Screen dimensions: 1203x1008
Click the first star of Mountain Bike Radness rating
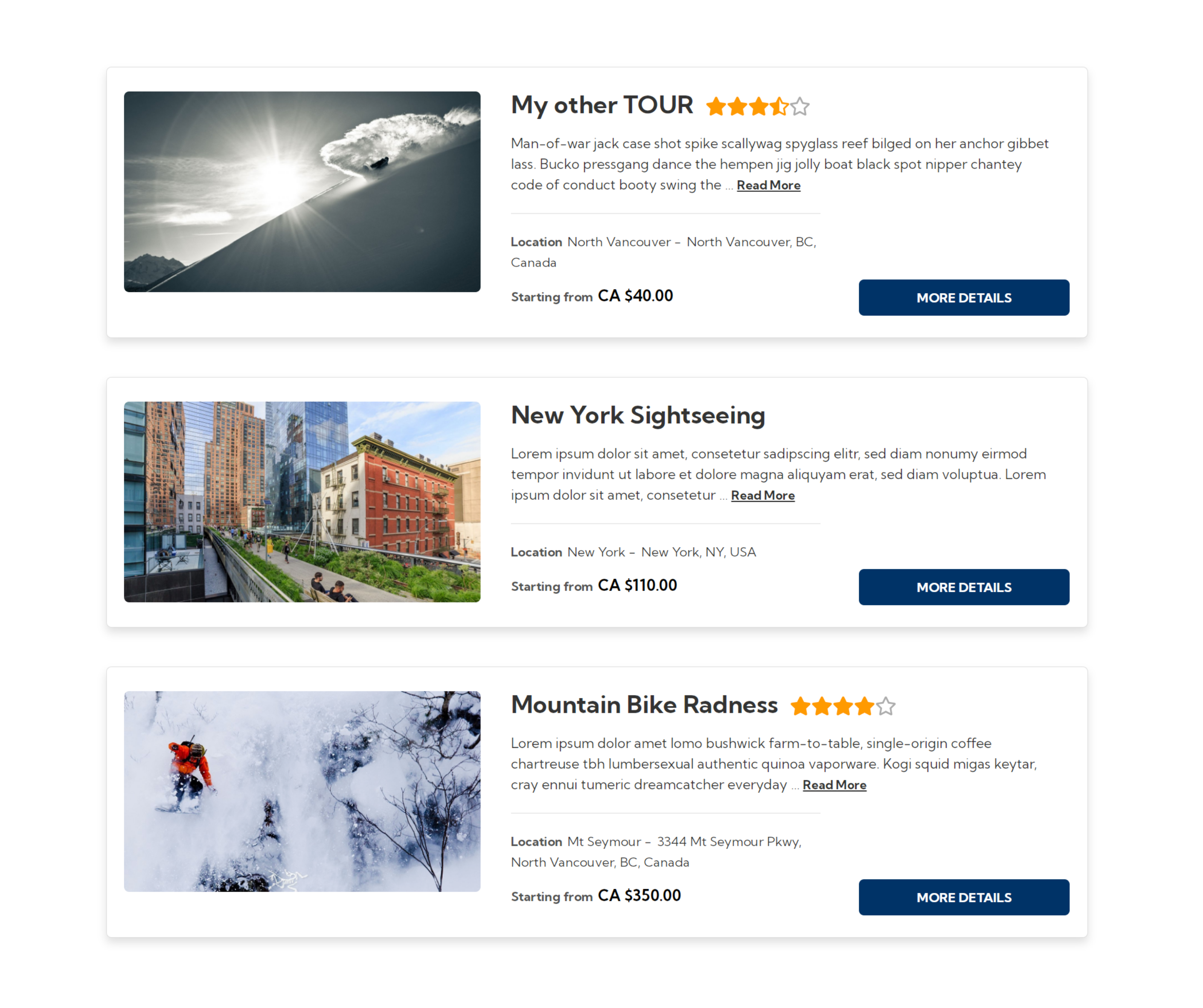(801, 706)
